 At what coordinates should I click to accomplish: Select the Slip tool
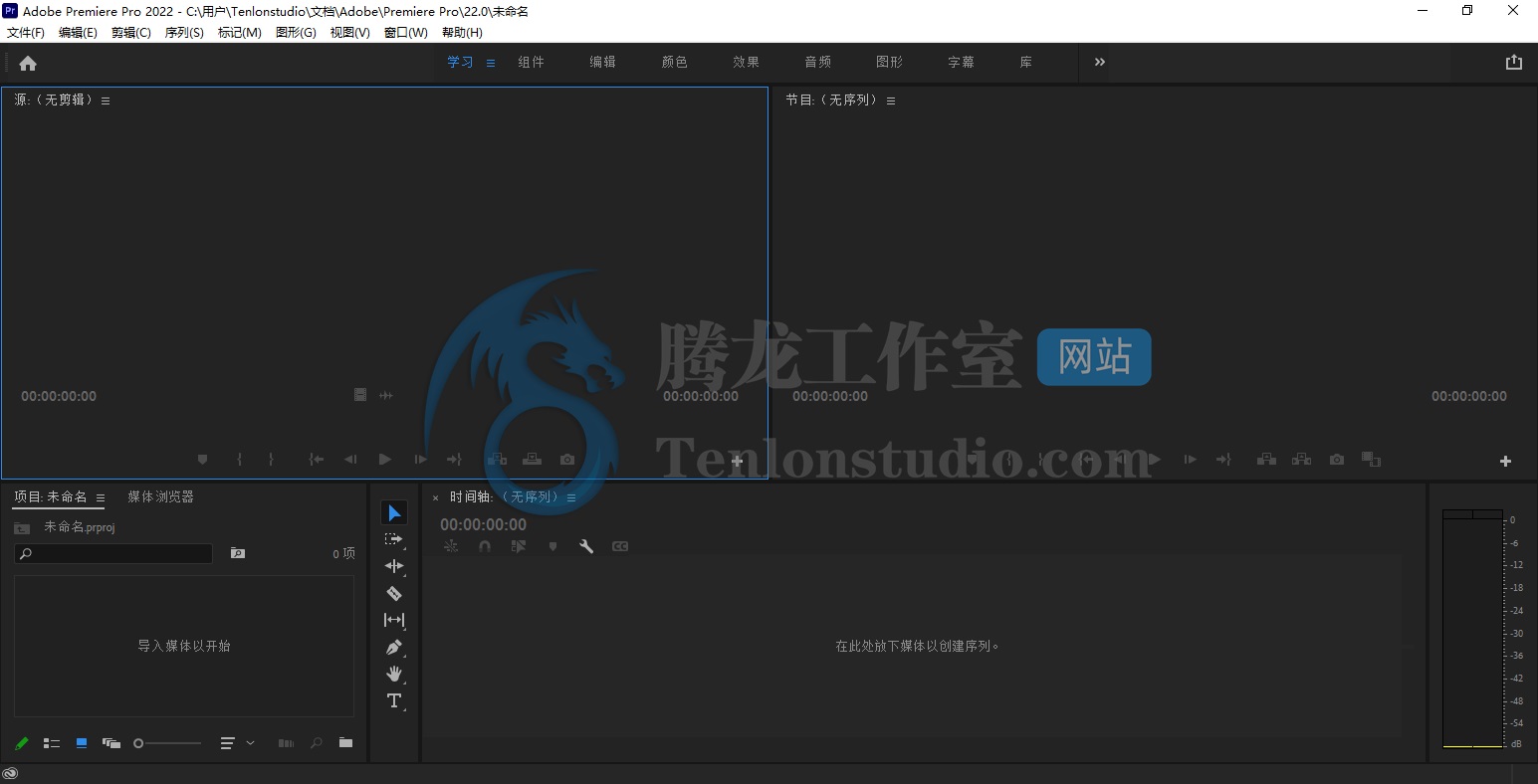coord(394,620)
